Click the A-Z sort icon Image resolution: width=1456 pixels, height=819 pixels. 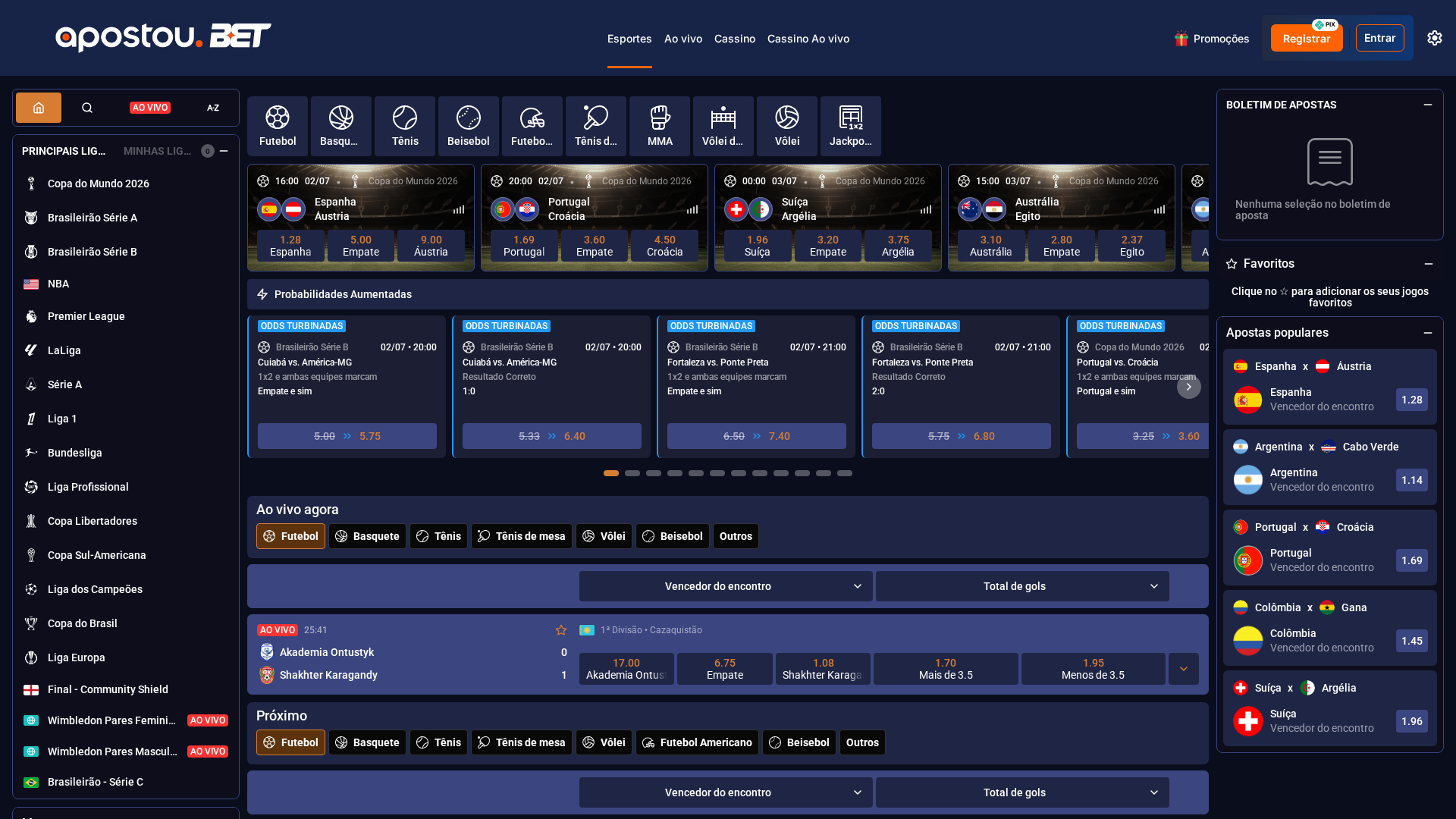[x=213, y=108]
